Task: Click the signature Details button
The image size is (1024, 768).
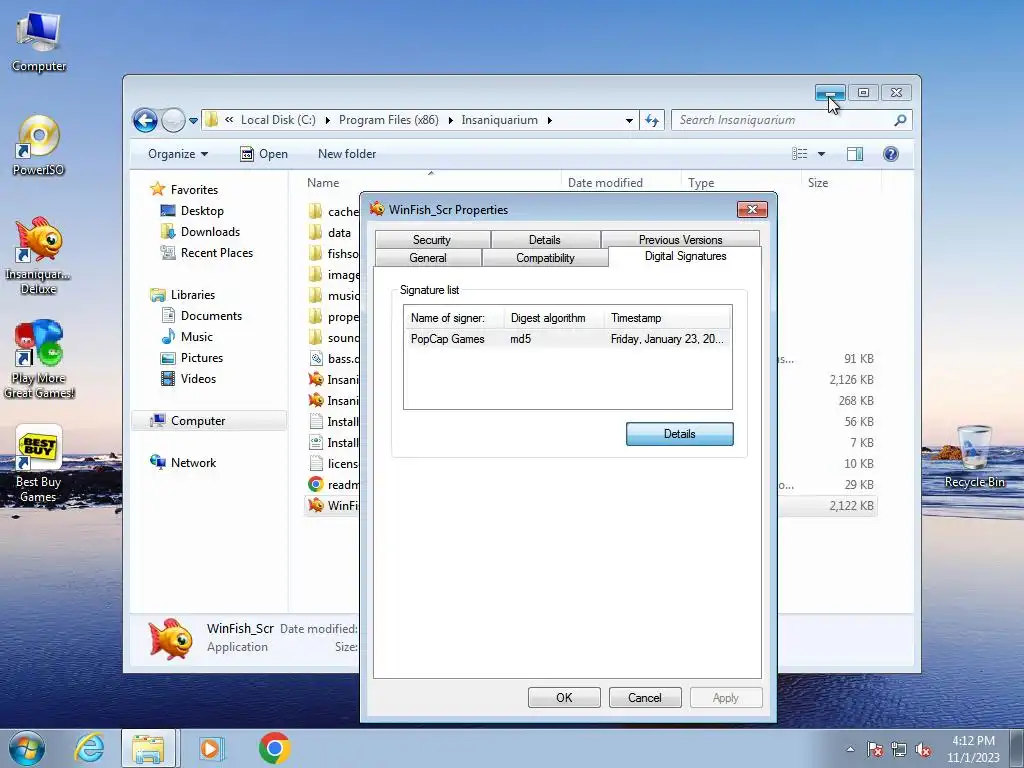Action: [x=679, y=434]
